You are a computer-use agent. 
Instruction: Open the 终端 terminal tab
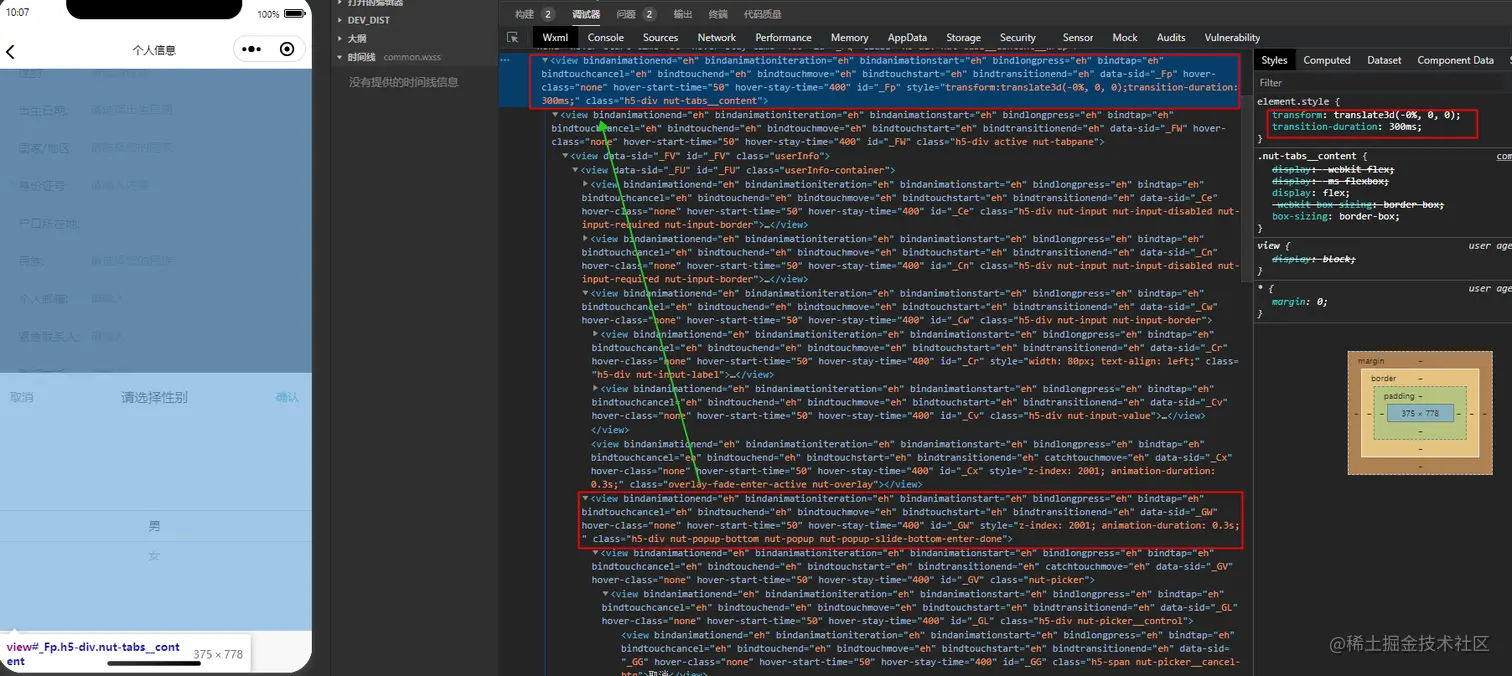718,14
